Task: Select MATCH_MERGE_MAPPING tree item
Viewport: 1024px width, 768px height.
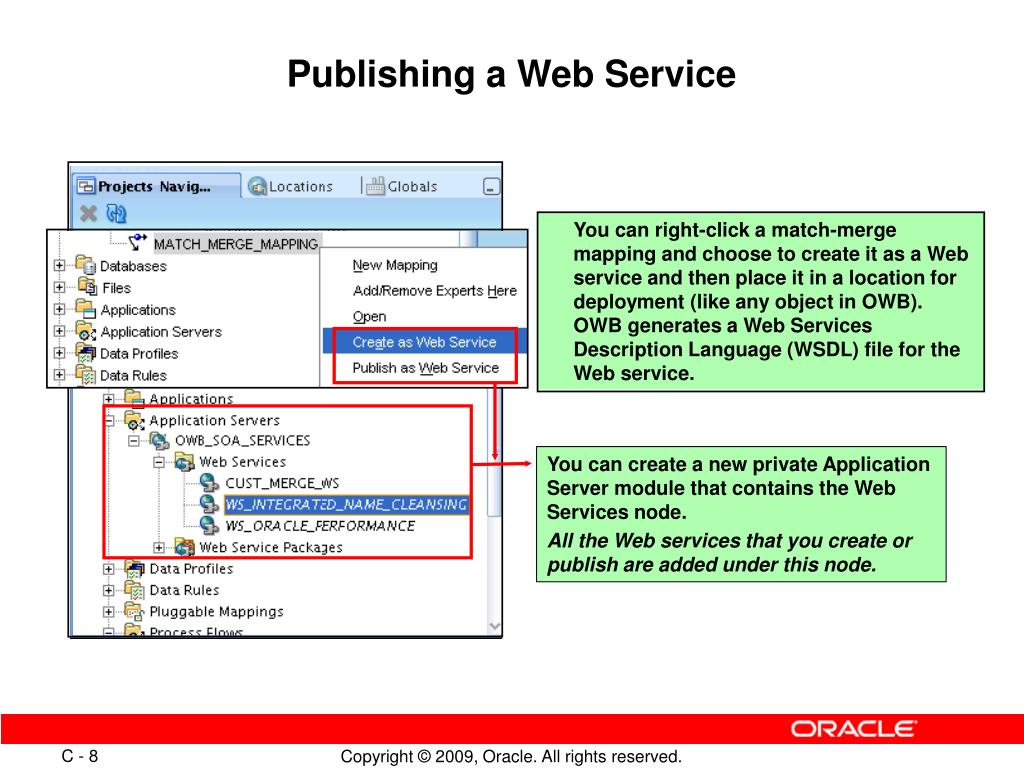Action: click(x=236, y=244)
